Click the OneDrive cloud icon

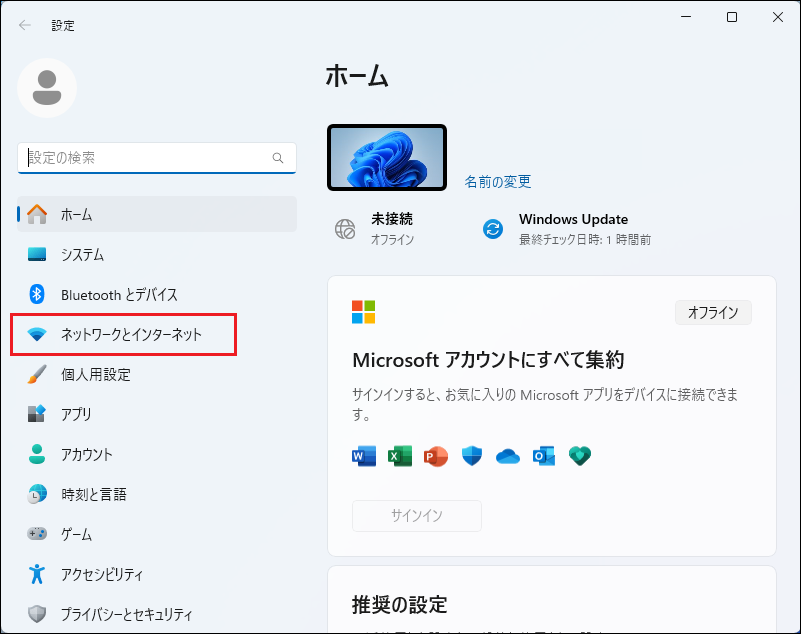[x=508, y=456]
